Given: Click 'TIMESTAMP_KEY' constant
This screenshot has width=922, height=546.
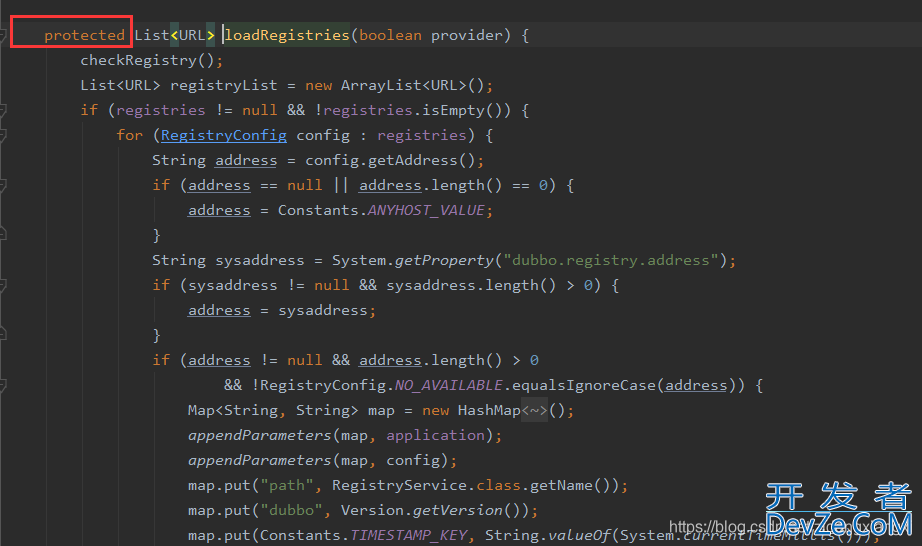Looking at the screenshot, I should pos(408,535).
